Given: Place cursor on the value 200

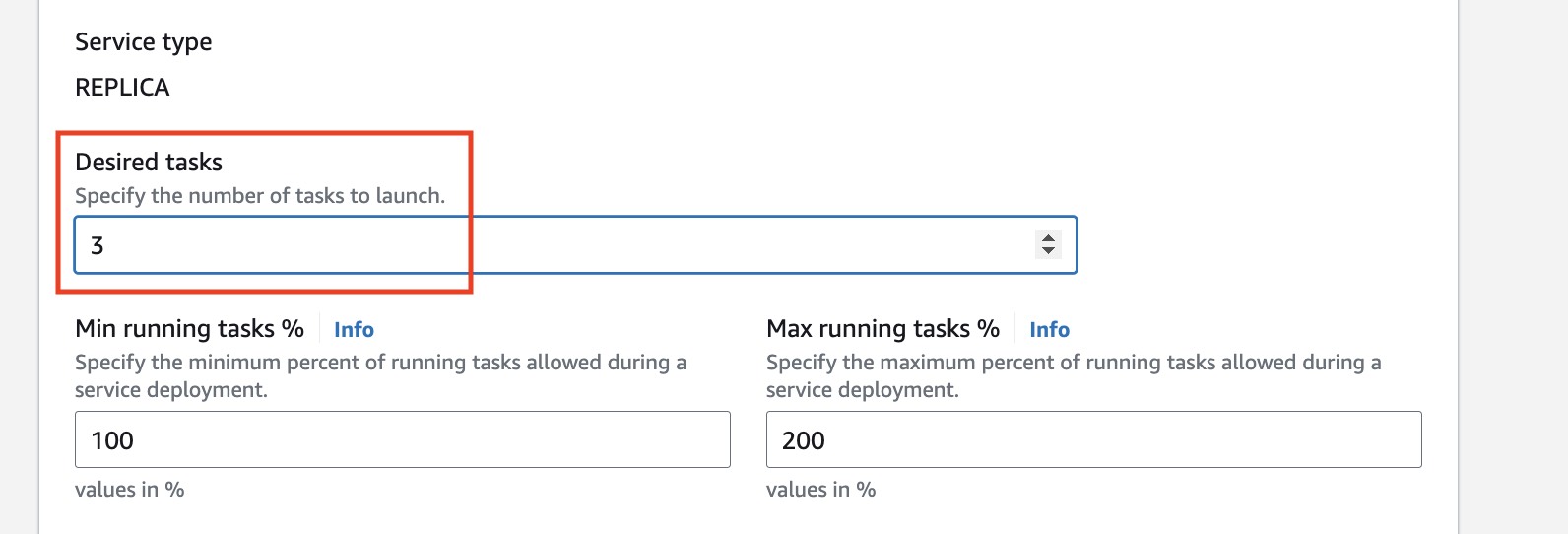Looking at the screenshot, I should 804,440.
